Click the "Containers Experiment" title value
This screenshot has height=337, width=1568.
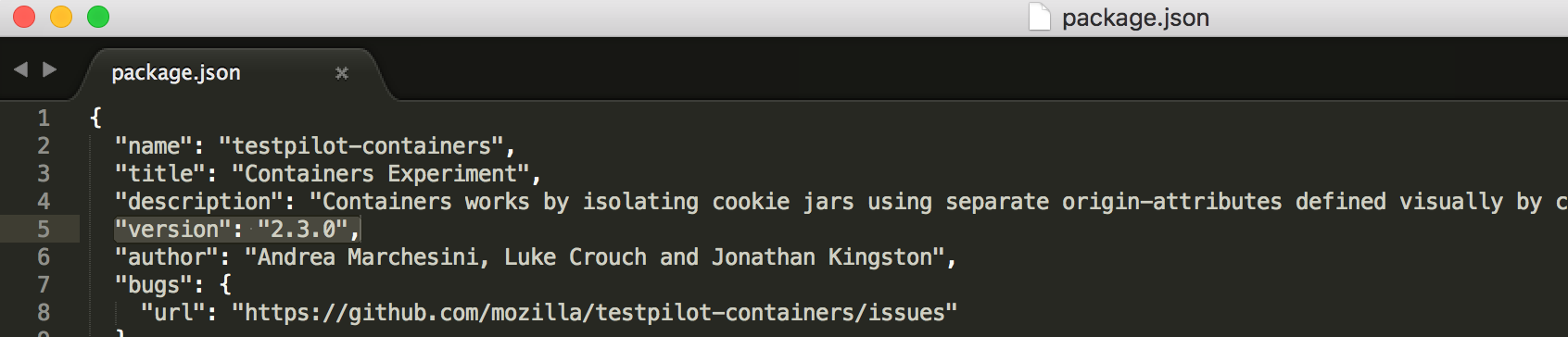tap(381, 174)
